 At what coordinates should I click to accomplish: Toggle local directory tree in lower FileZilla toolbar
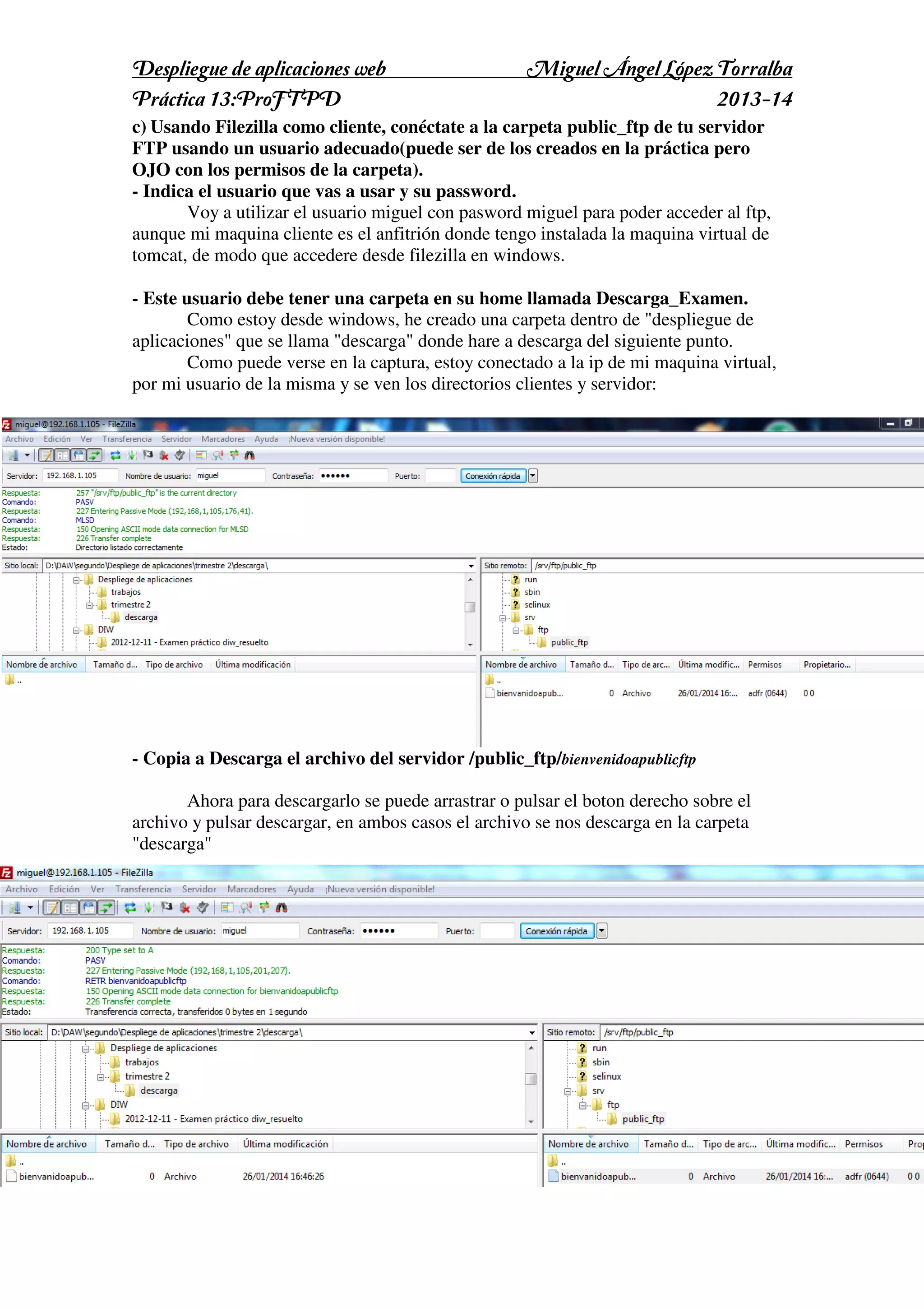coord(70,908)
